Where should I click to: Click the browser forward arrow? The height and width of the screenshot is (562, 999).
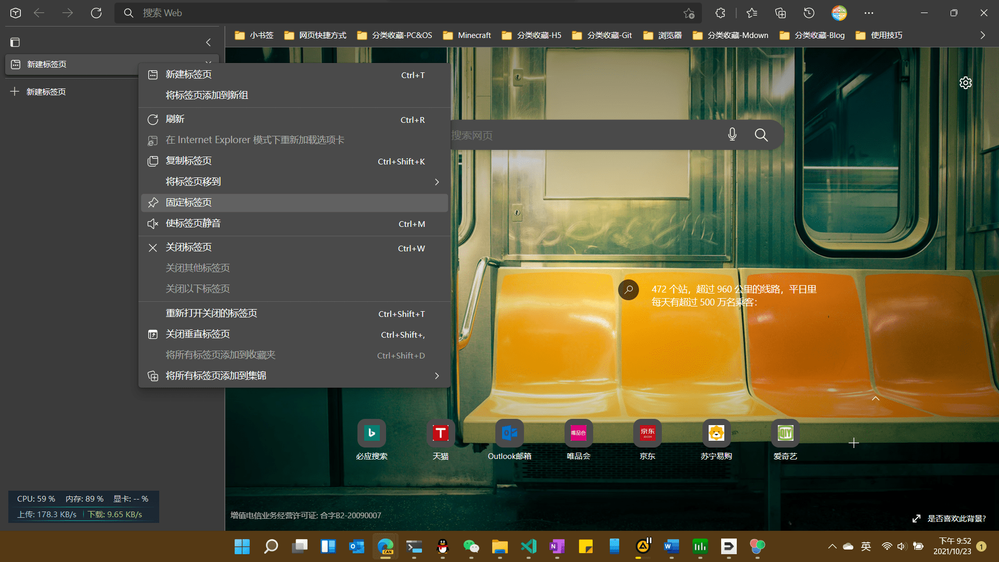(68, 13)
